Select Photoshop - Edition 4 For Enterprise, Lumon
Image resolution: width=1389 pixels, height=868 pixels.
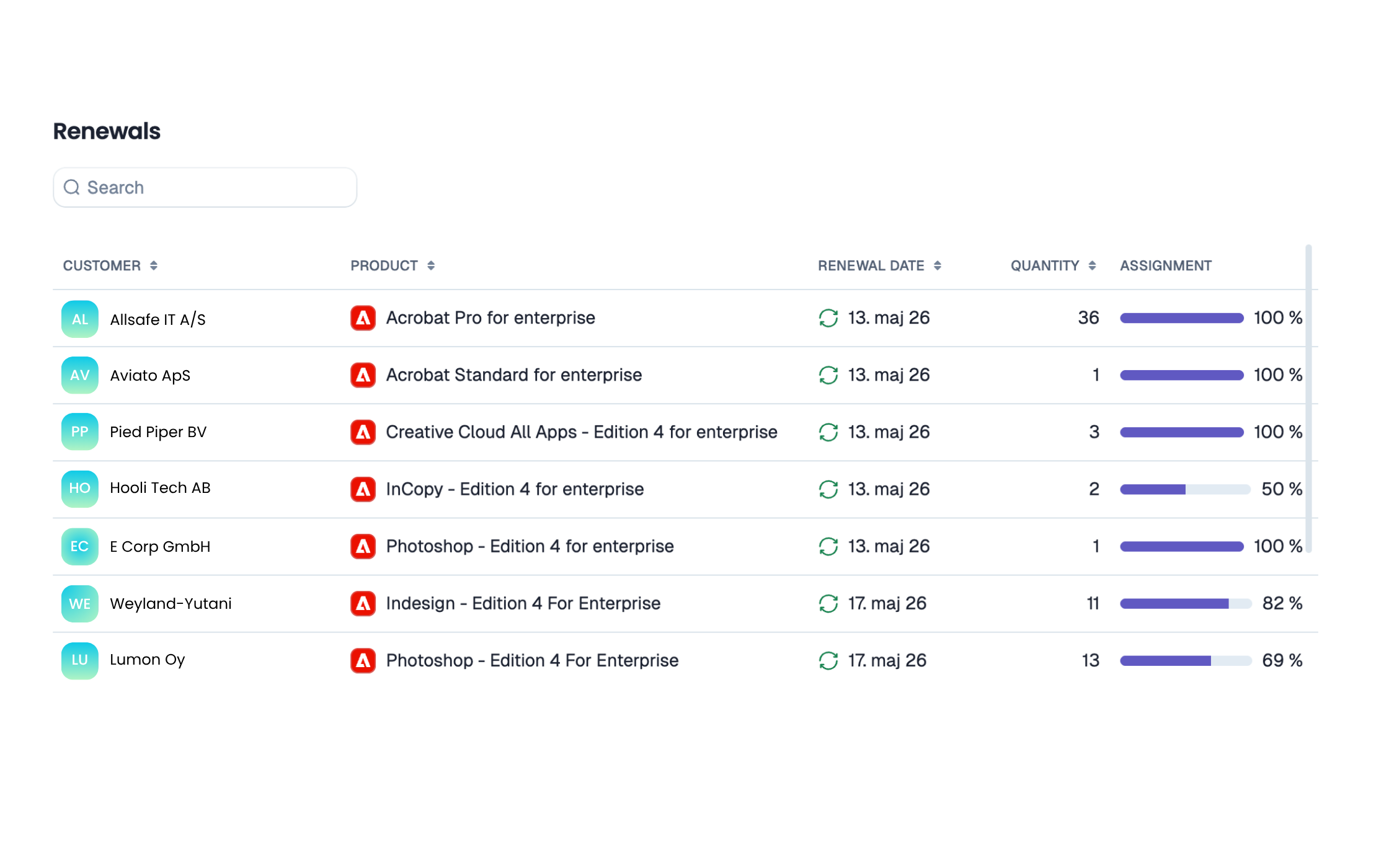pyautogui.click(x=532, y=660)
